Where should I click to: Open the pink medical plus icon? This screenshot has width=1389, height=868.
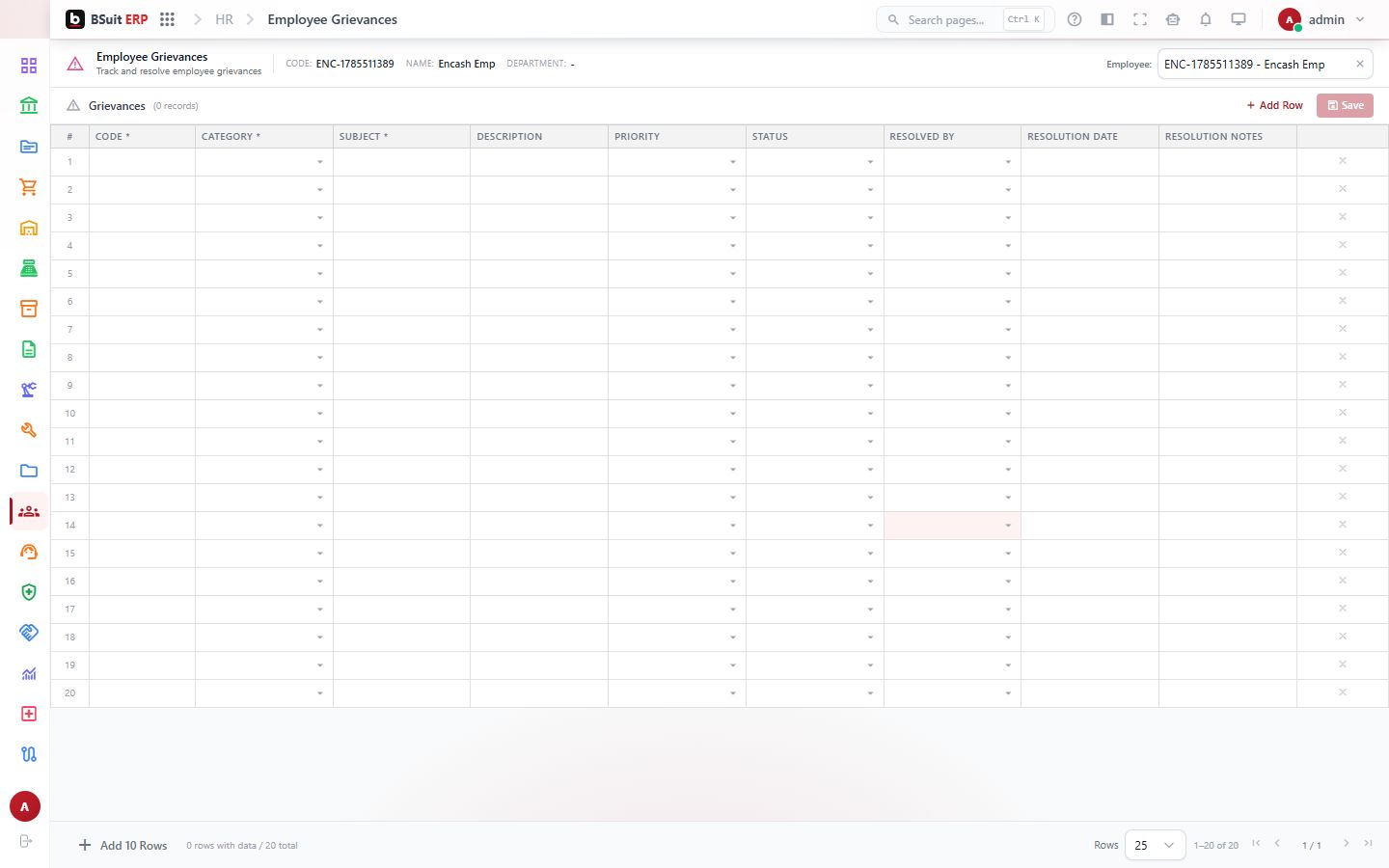point(29,714)
